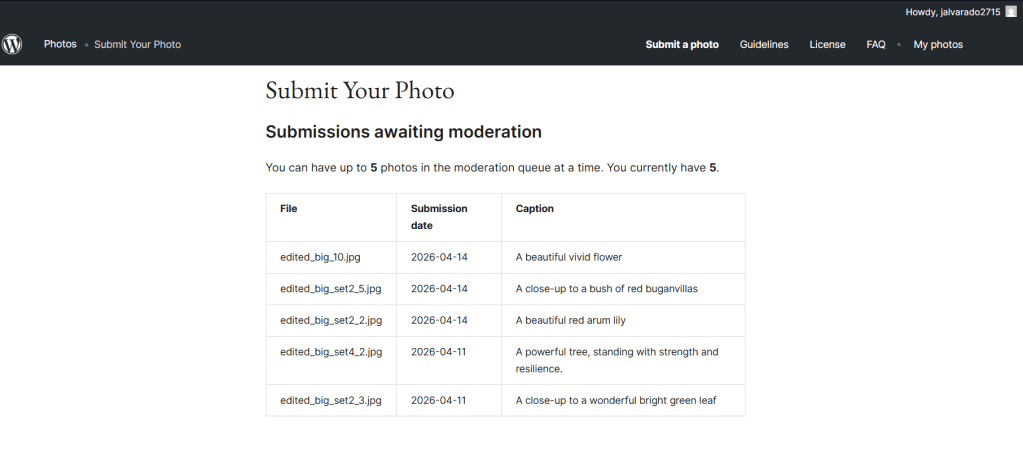View the License page
This screenshot has width=1023, height=449.
(x=827, y=45)
